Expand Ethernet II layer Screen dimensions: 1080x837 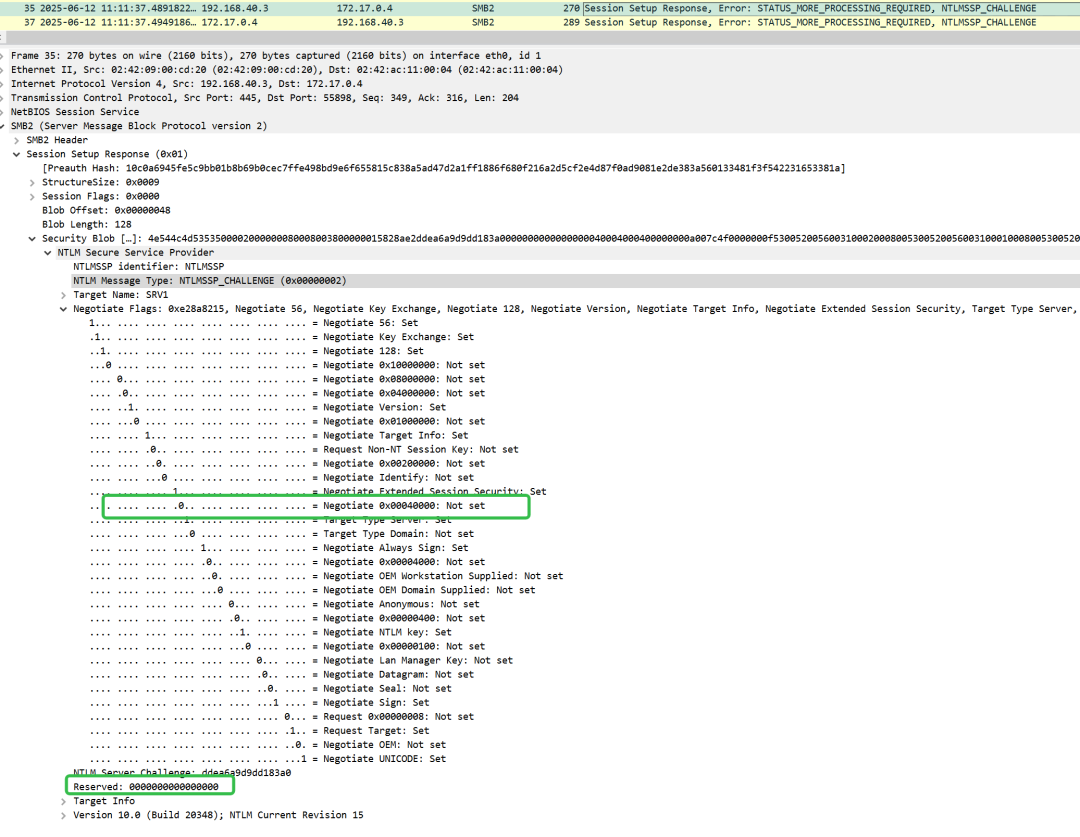pos(3,70)
